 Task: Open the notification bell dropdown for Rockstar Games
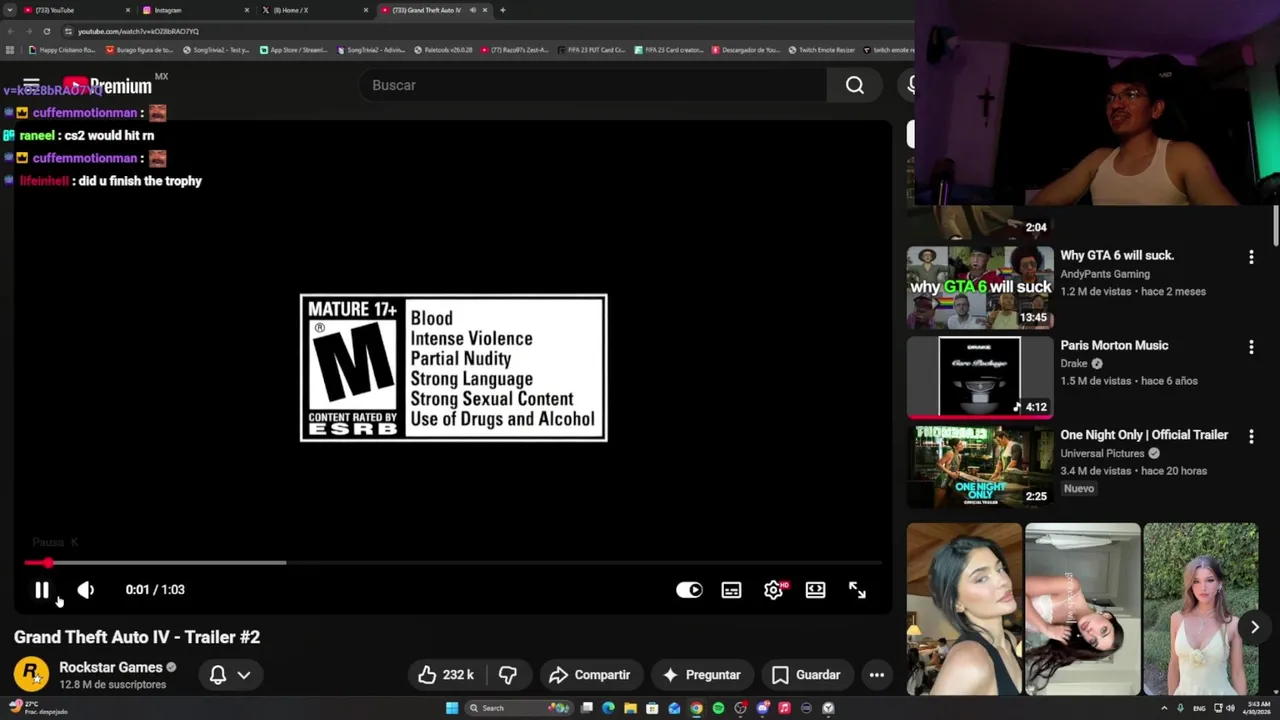tap(230, 675)
